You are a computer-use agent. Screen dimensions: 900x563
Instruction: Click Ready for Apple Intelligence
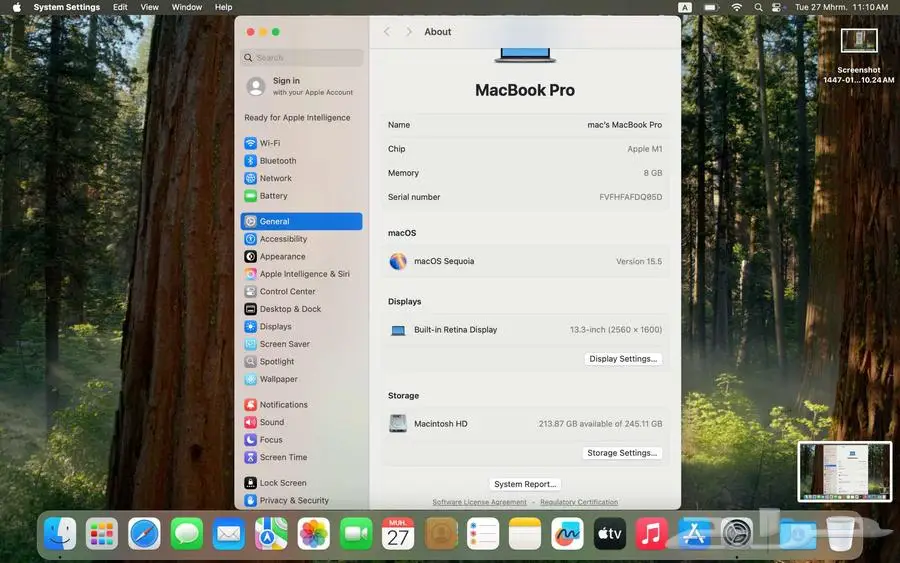297,118
